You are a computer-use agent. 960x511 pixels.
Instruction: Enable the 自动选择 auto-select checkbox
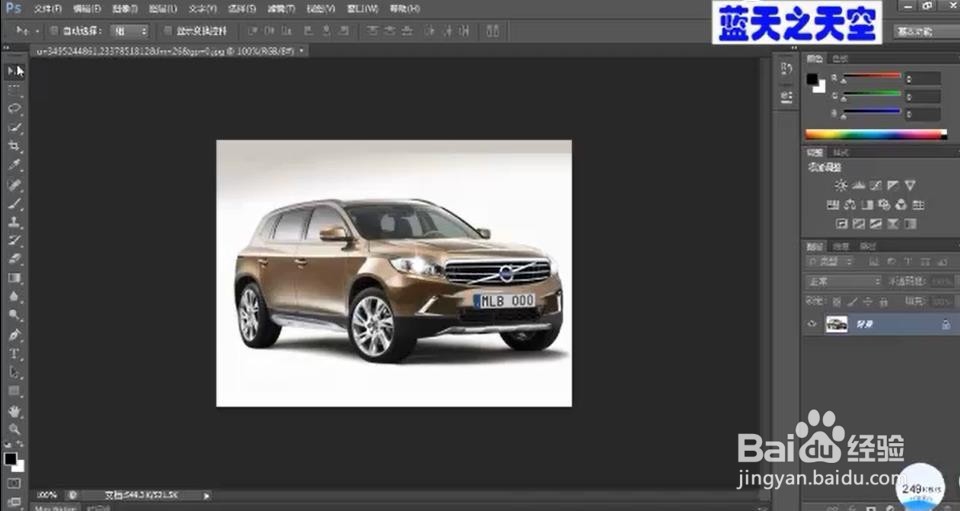point(54,31)
